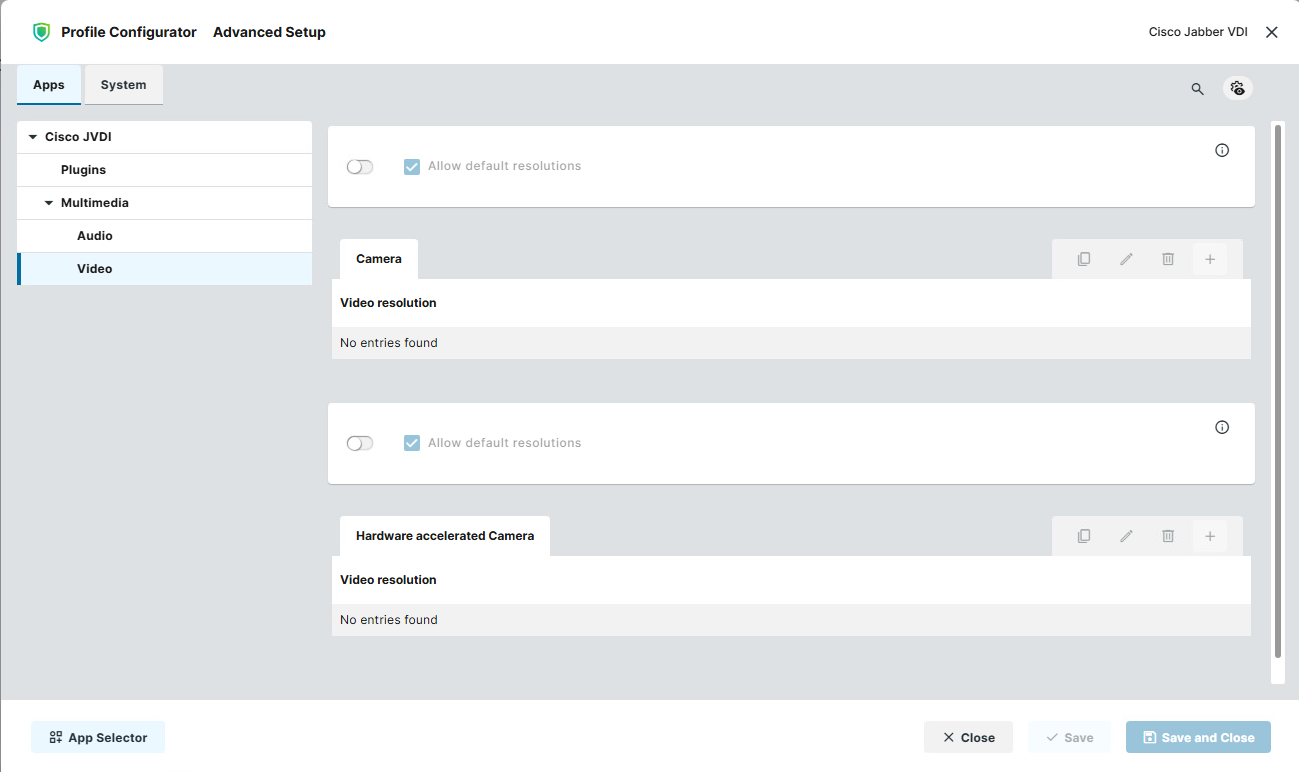The width and height of the screenshot is (1299, 772).
Task: Copy entry in Hardware accelerated Camera toolbar
Action: coord(1084,536)
